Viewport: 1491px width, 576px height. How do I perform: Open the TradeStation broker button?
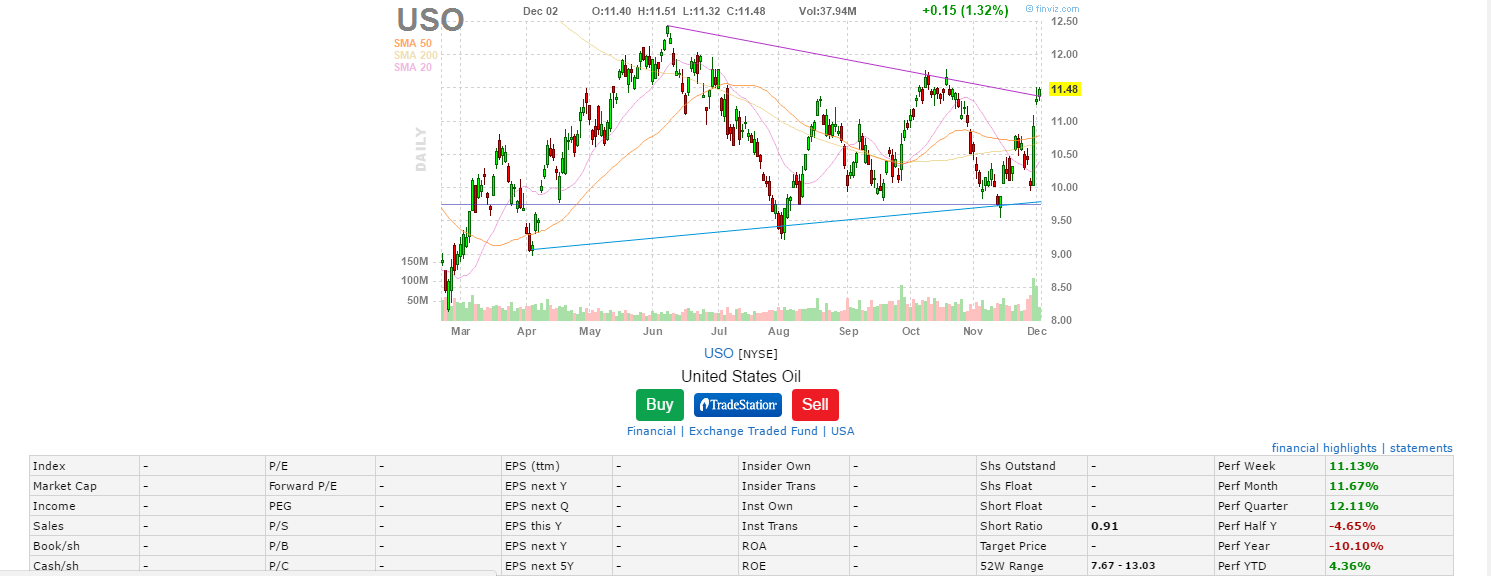point(738,405)
